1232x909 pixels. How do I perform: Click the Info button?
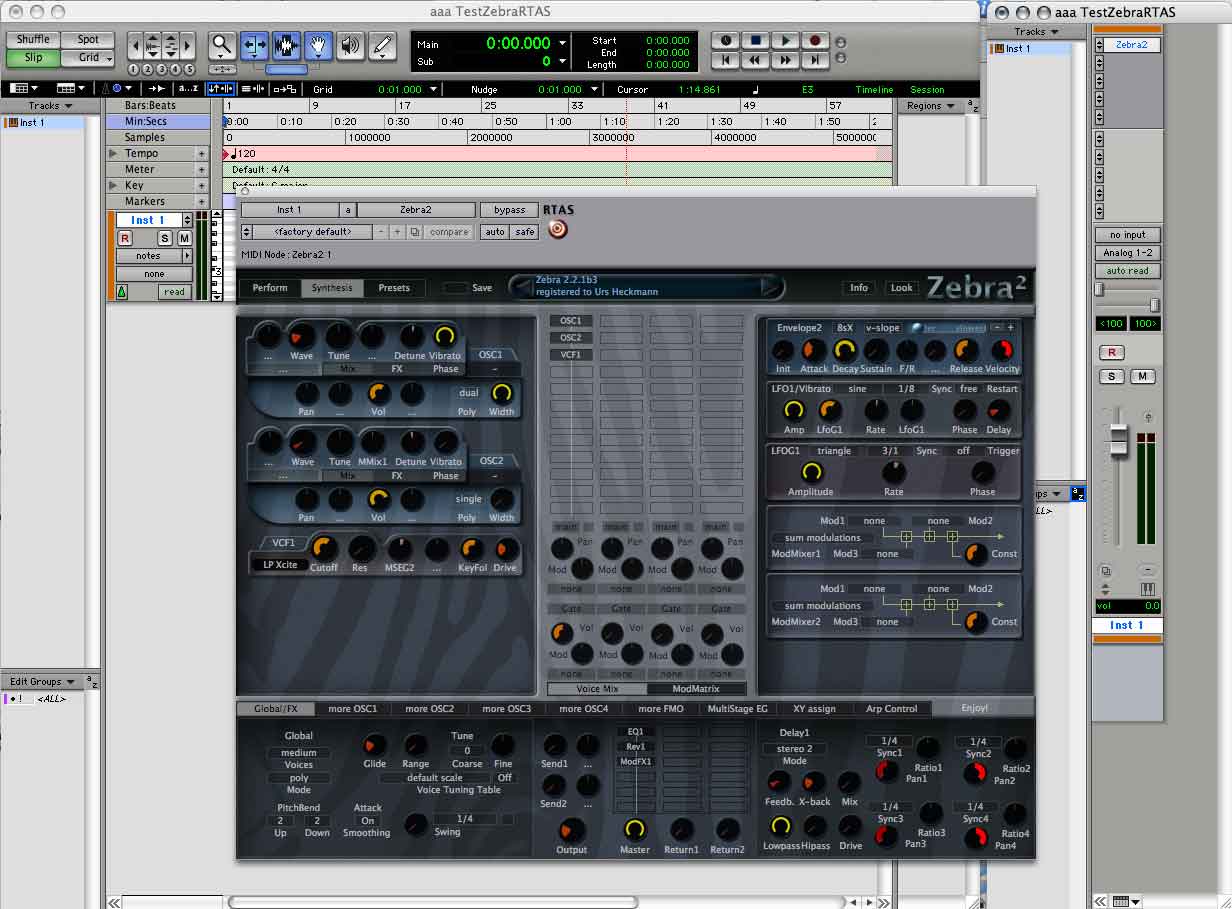(859, 288)
